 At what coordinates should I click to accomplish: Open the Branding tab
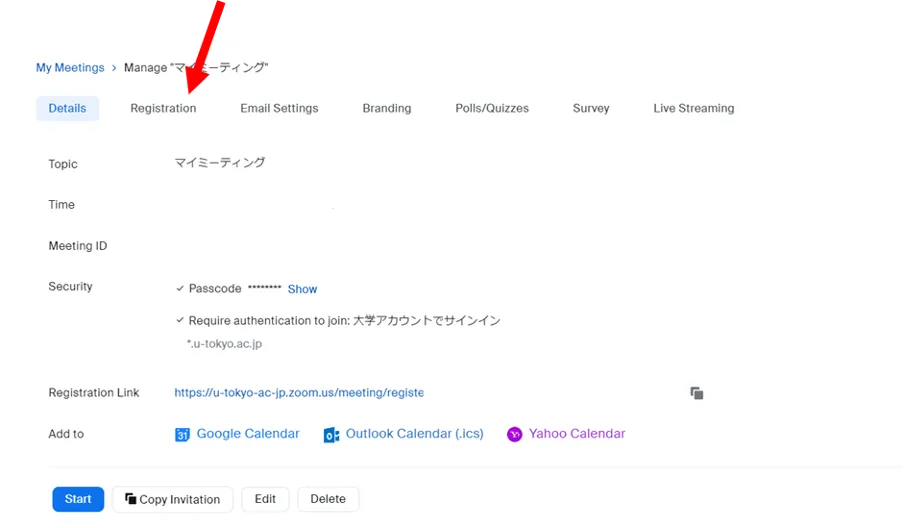(386, 108)
